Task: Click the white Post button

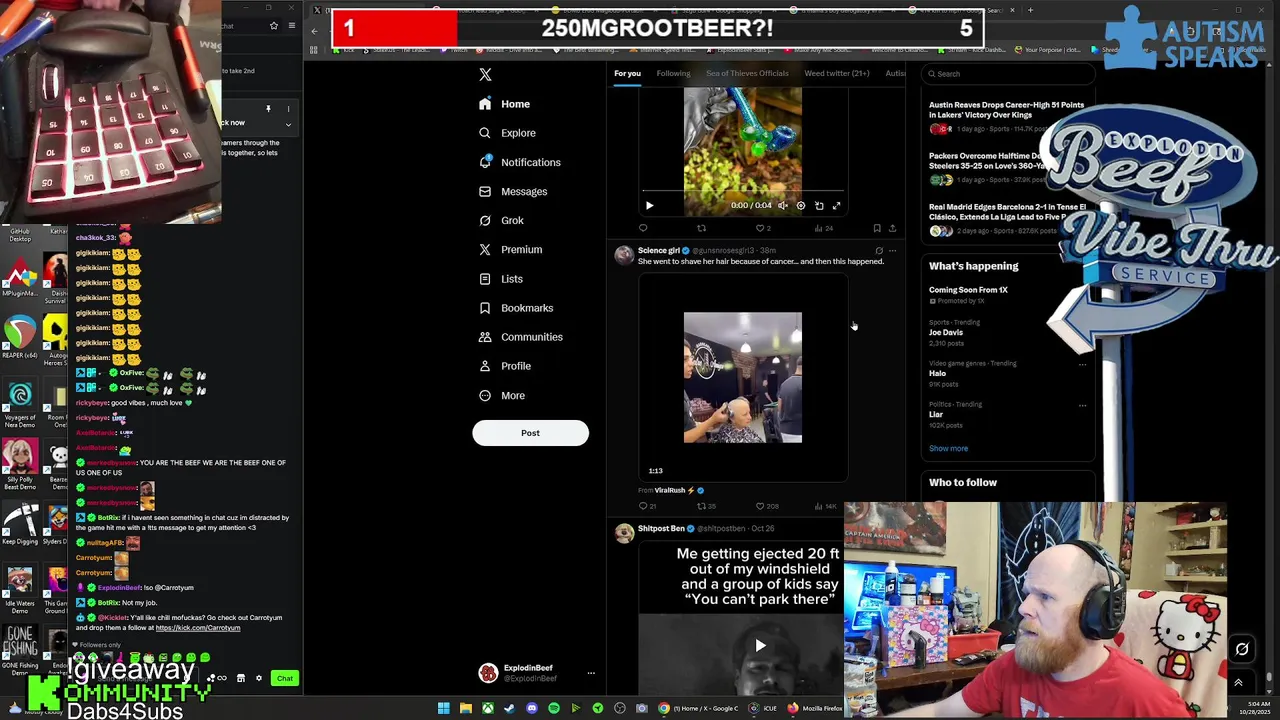Action: point(530,433)
